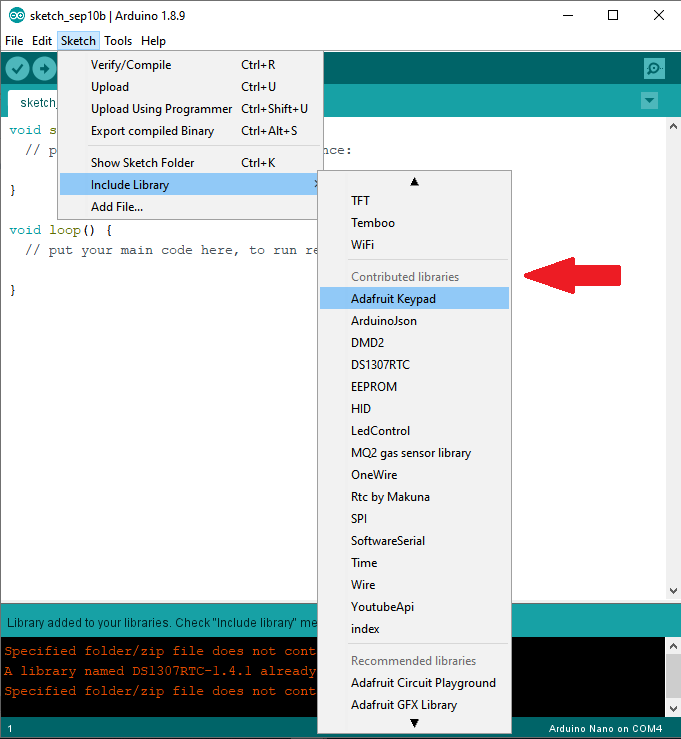The image size is (681, 739).
Task: Select the SPI library
Action: [x=414, y=519]
